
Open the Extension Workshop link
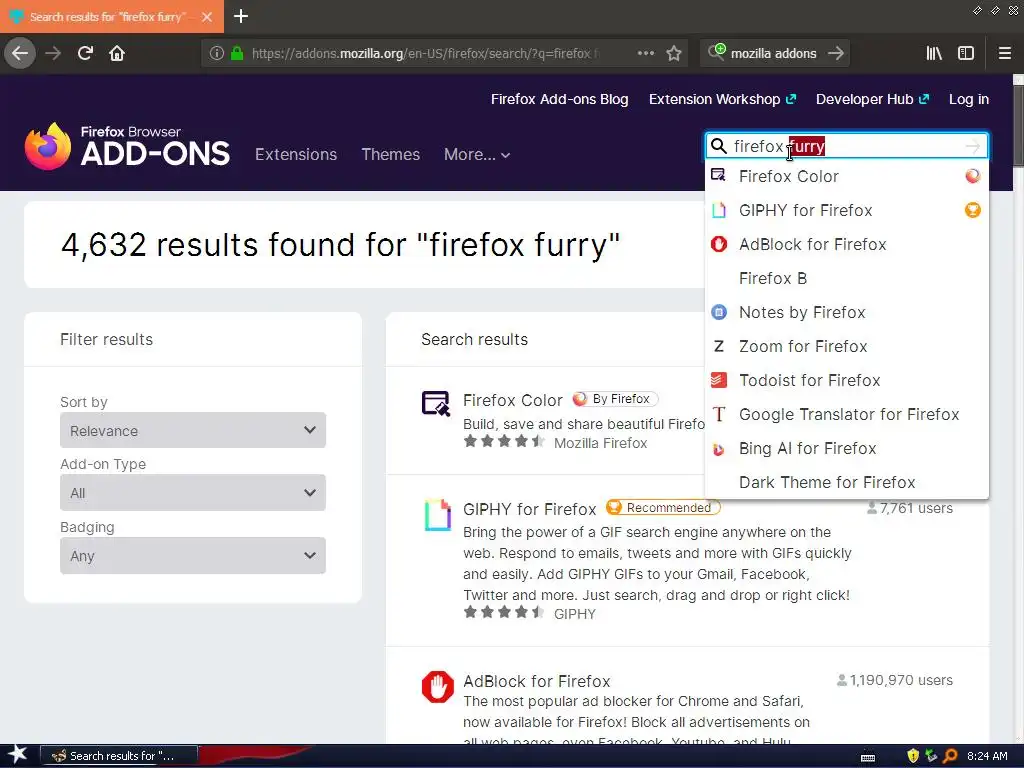coord(722,99)
